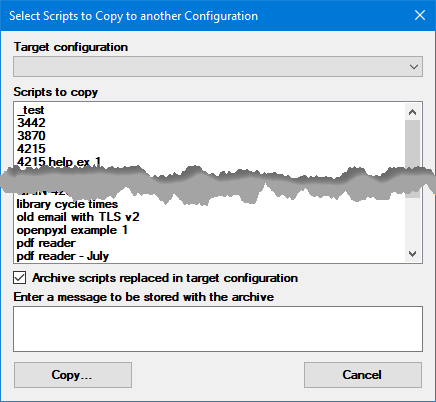The width and height of the screenshot is (436, 402).
Task: Close the Select Scripts to Copy dialog
Action: click(x=420, y=15)
